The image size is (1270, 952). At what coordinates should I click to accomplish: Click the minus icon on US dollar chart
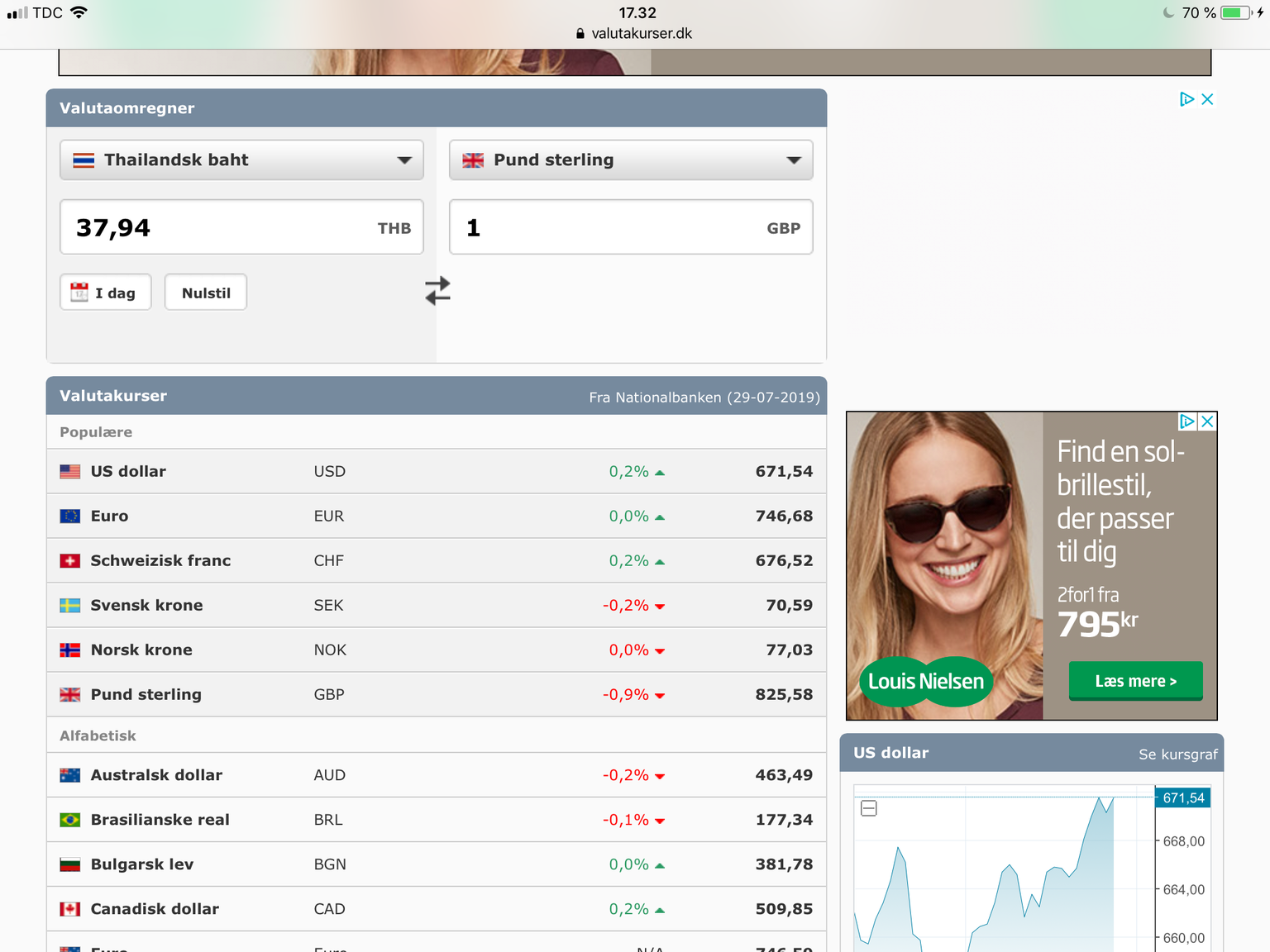(869, 808)
